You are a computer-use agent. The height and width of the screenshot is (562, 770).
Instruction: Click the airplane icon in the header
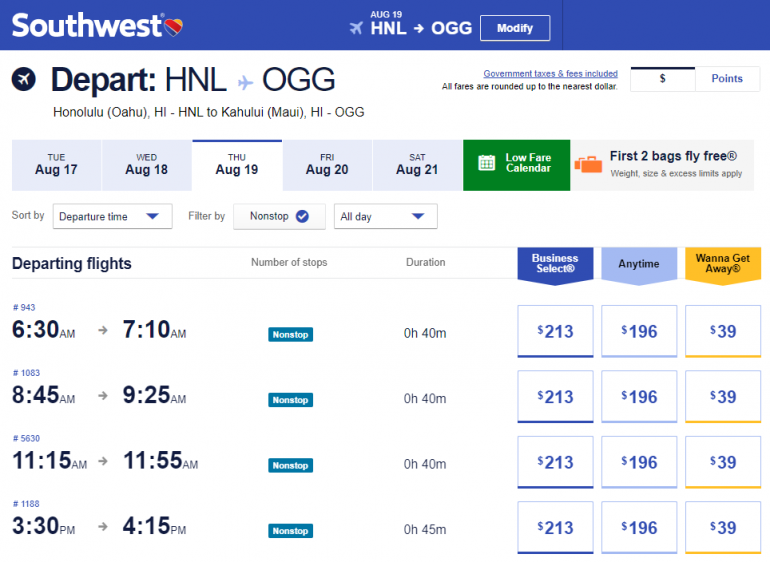(x=356, y=28)
